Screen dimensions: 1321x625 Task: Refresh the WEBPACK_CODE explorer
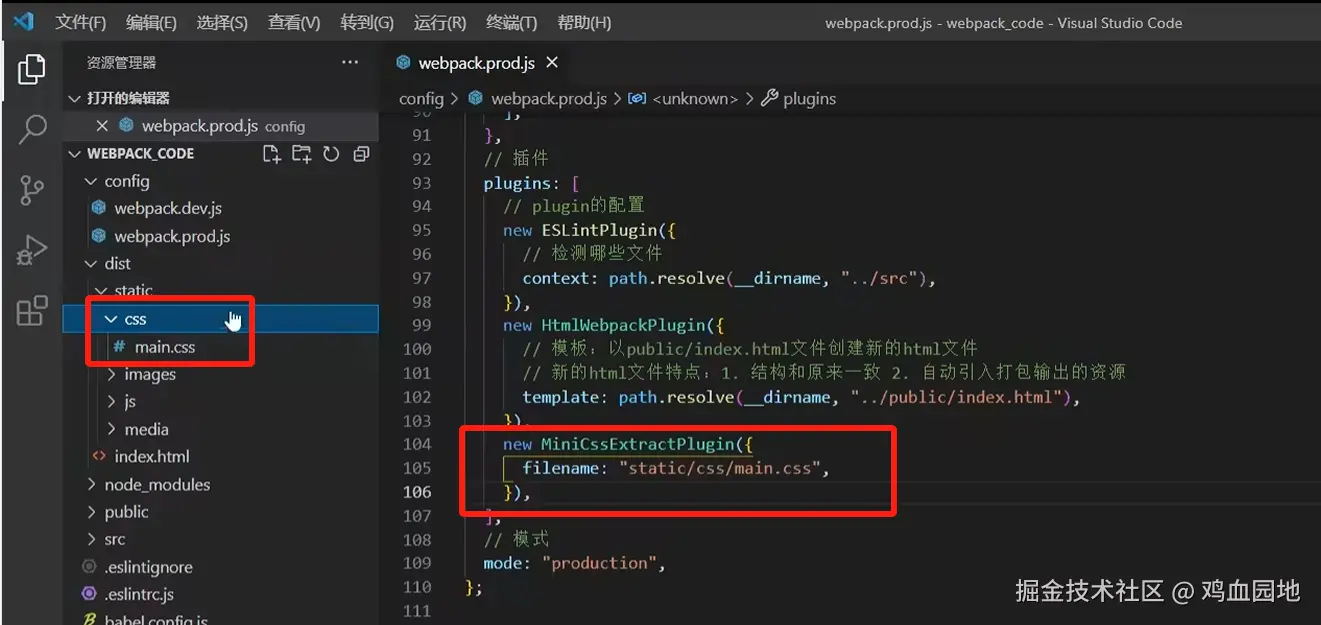coord(331,153)
